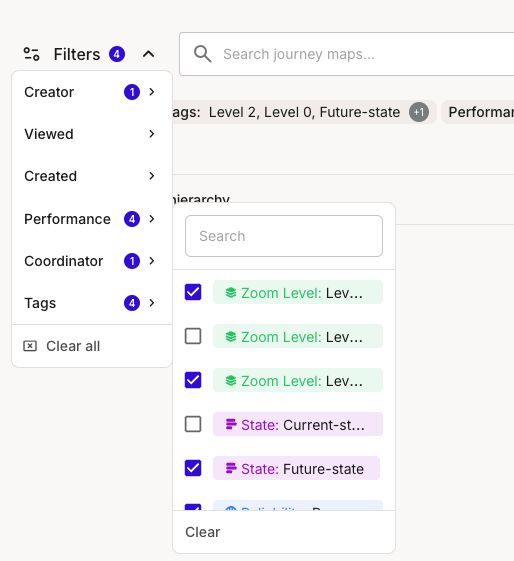Click the Creator count badge showing 1
This screenshot has width=514, height=561.
click(x=132, y=92)
